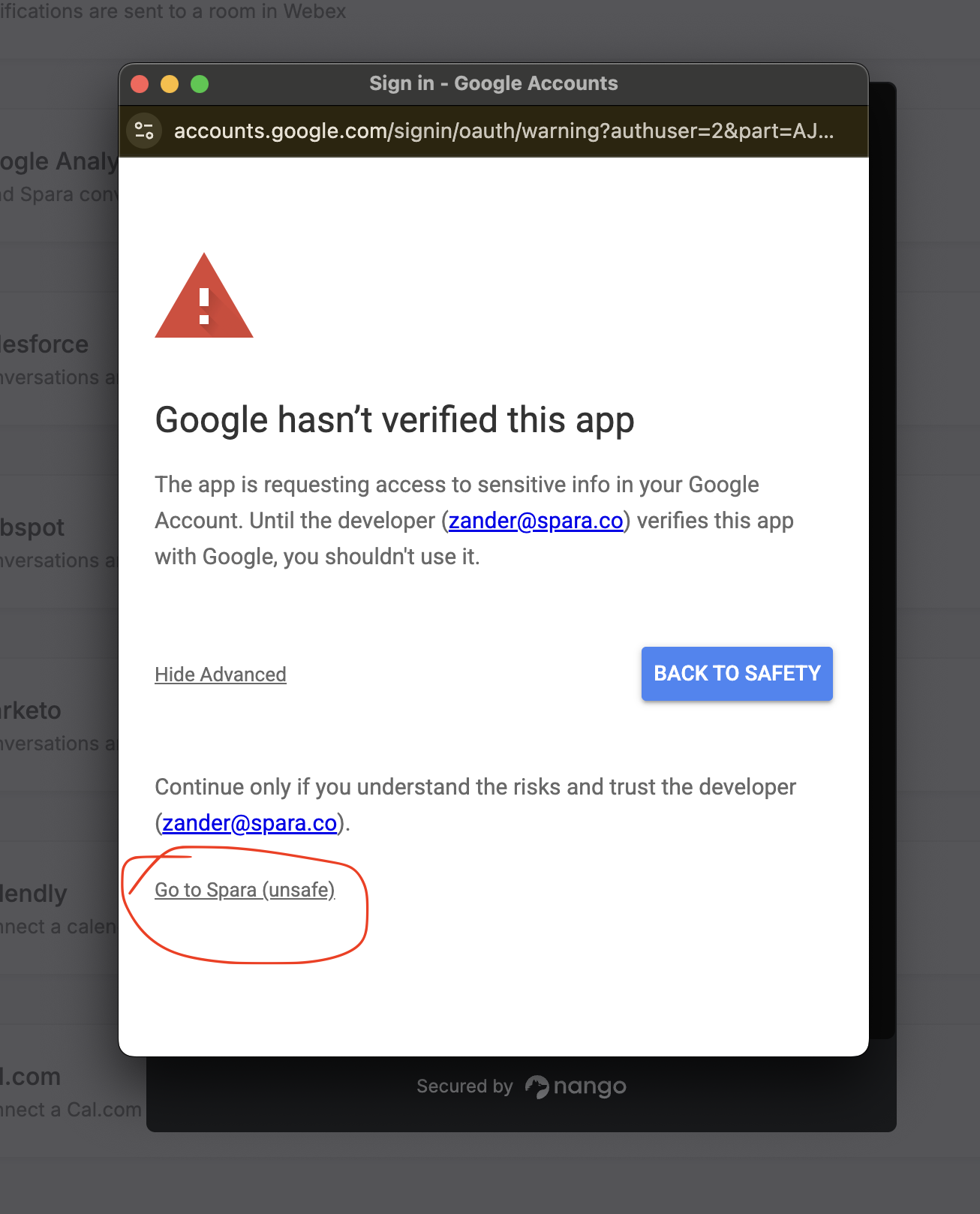
Task: Click the site information icon in address bar
Action: click(x=144, y=131)
